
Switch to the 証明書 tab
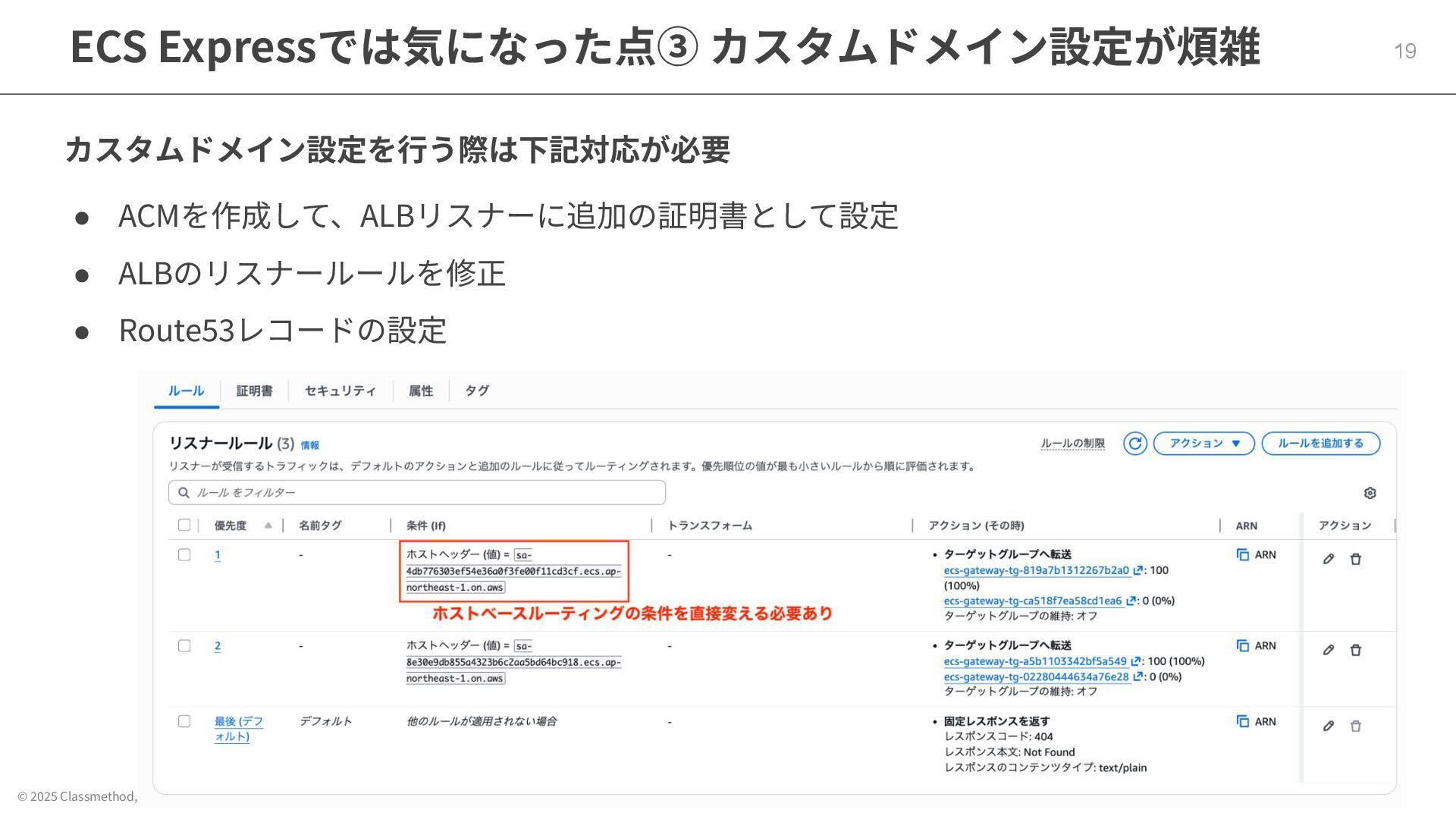[254, 391]
